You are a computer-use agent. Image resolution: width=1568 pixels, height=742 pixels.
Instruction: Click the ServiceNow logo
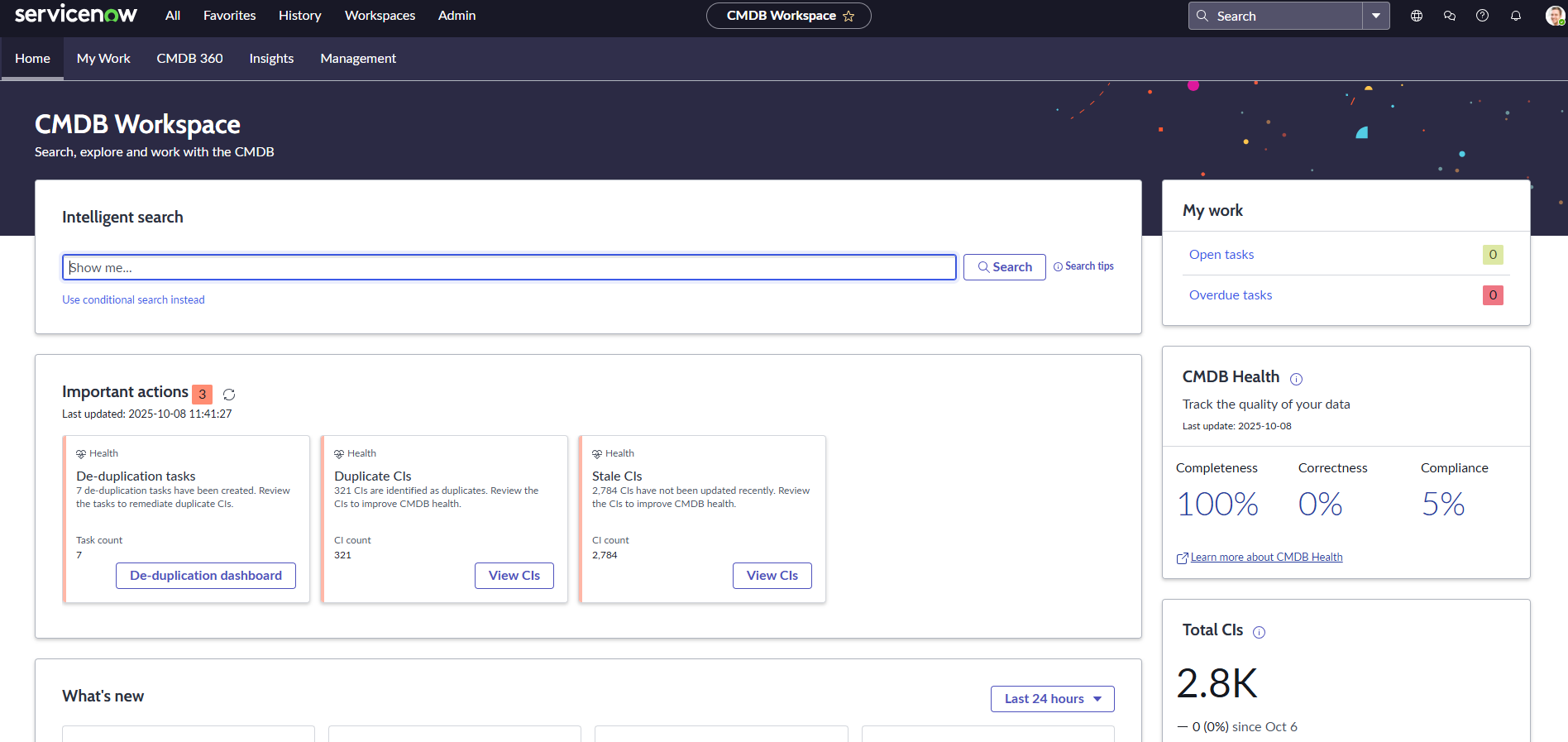click(76, 14)
